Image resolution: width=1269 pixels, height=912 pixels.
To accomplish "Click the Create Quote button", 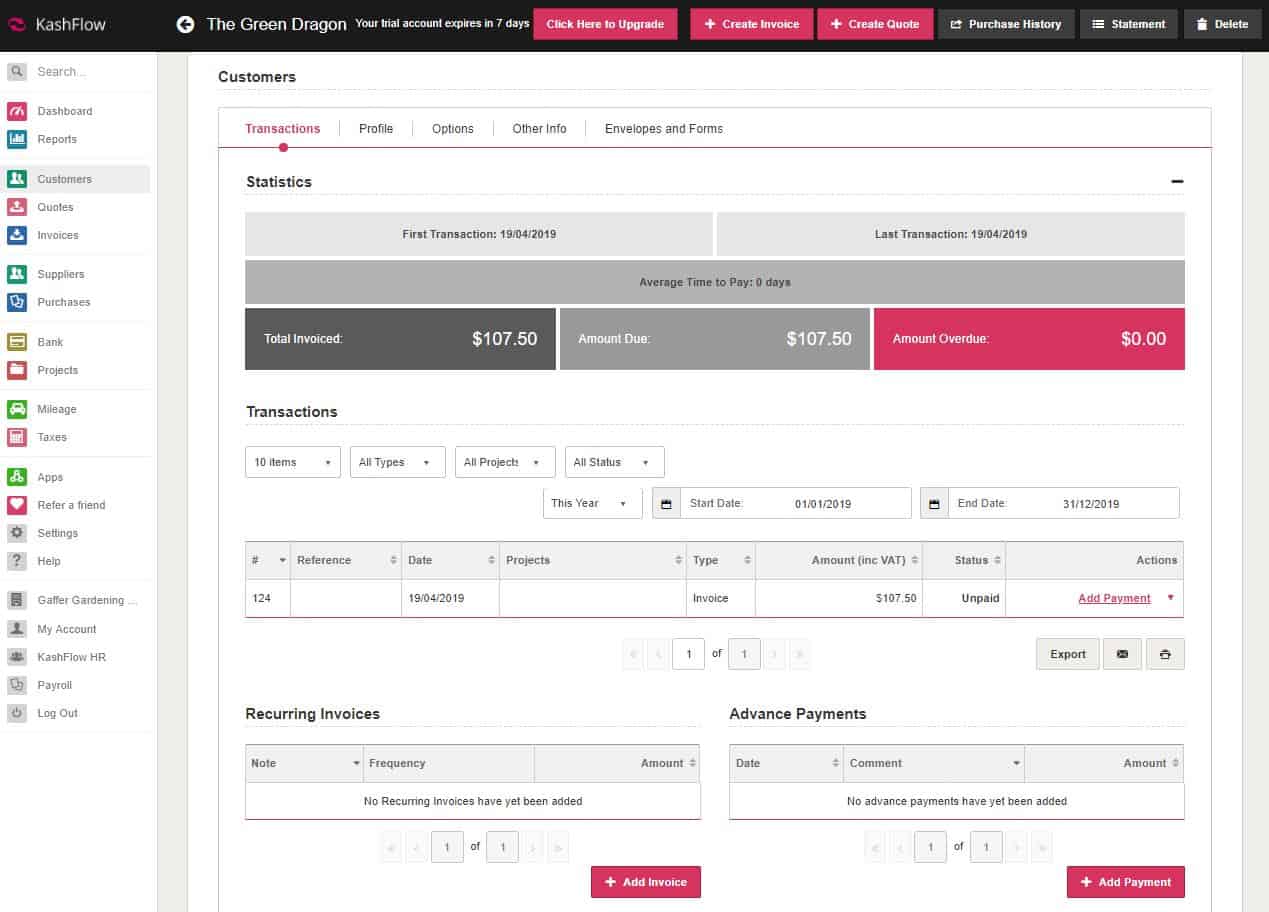I will (875, 24).
